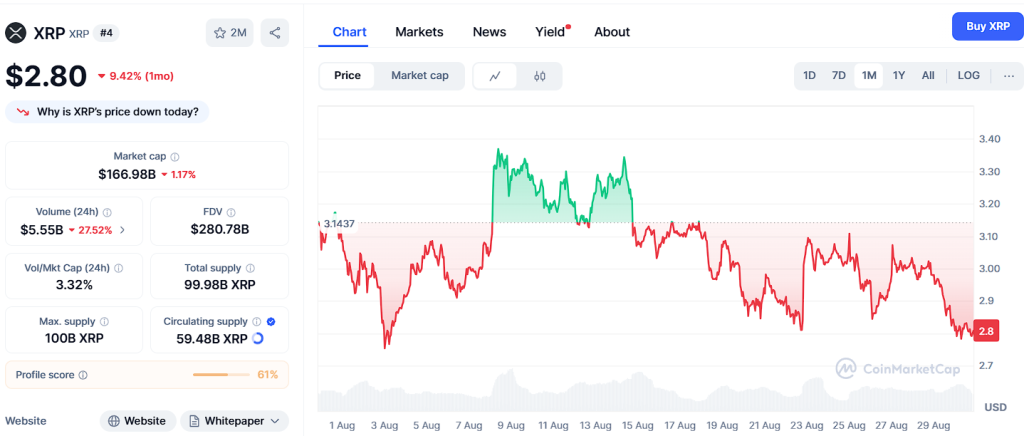
Task: Click the Profile score info icon
Action: (83, 375)
